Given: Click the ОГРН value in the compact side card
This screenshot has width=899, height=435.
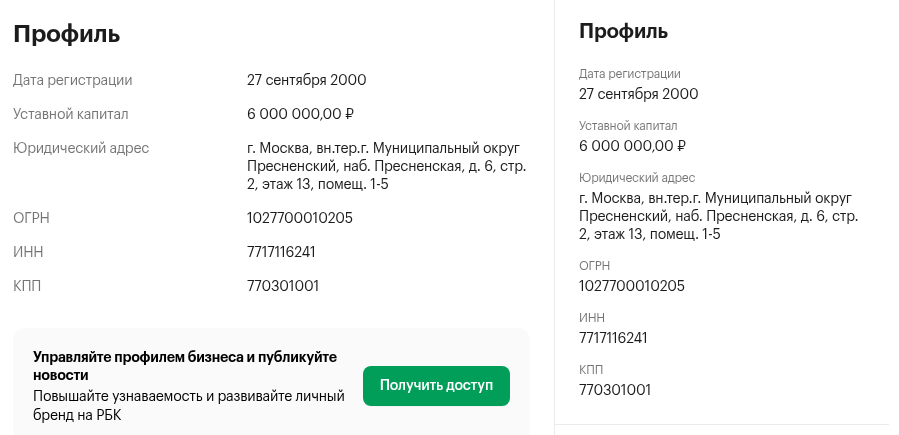Looking at the screenshot, I should 631,286.
